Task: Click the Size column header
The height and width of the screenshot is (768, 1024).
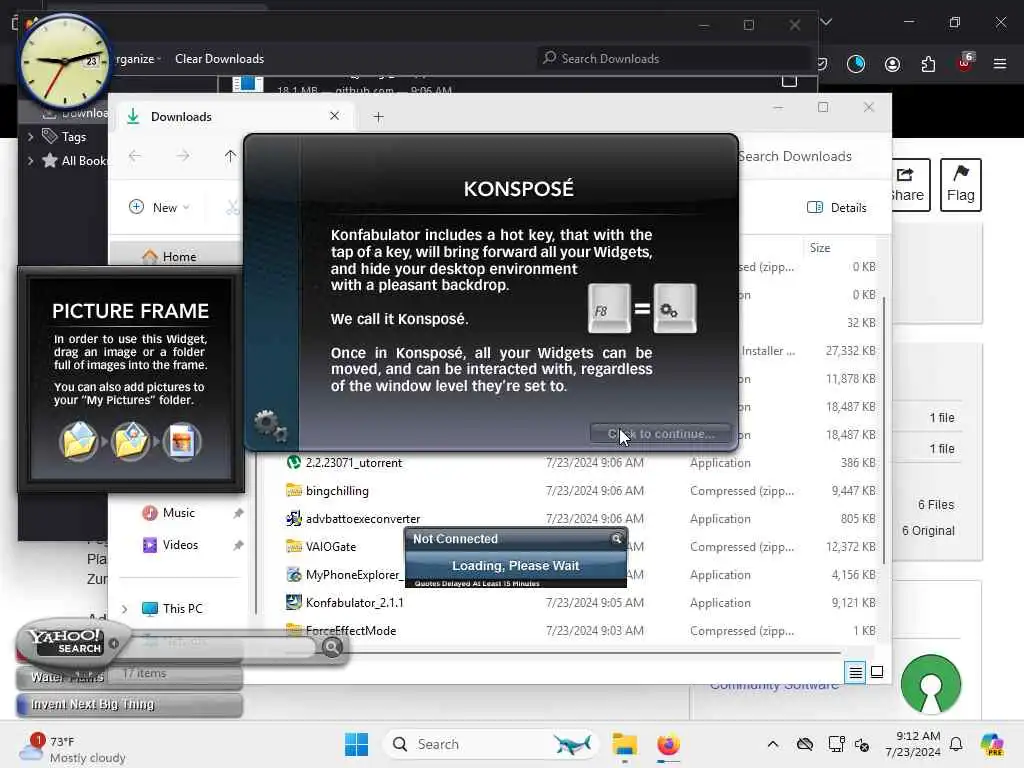Action: (820, 248)
